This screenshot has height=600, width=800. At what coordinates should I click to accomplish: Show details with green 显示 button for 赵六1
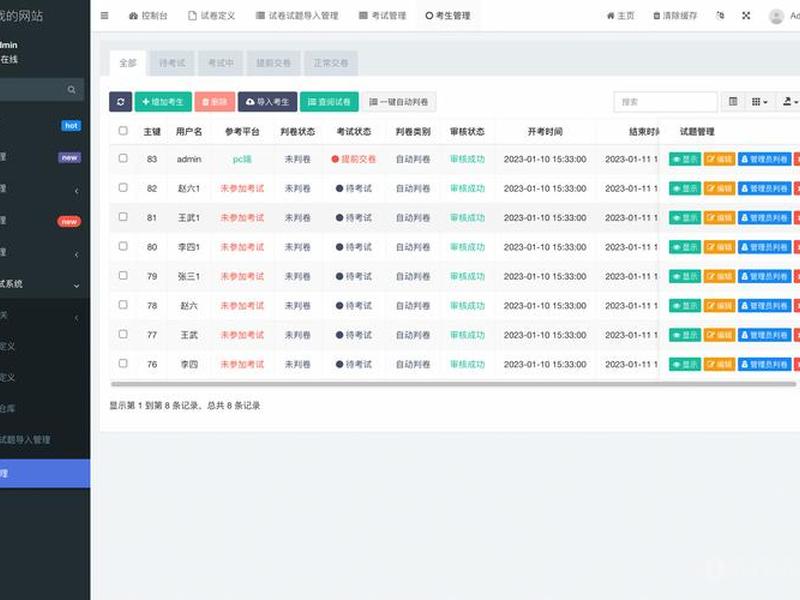coord(685,188)
